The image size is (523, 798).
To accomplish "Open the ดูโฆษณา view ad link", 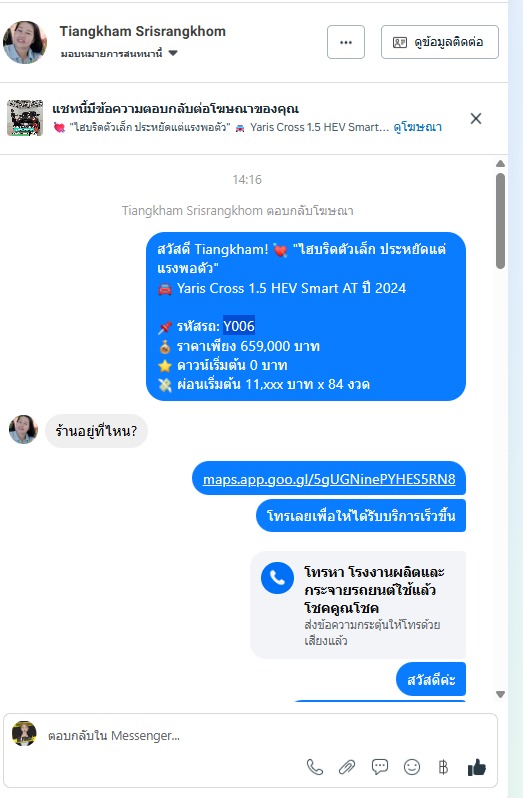I will pos(418,127).
